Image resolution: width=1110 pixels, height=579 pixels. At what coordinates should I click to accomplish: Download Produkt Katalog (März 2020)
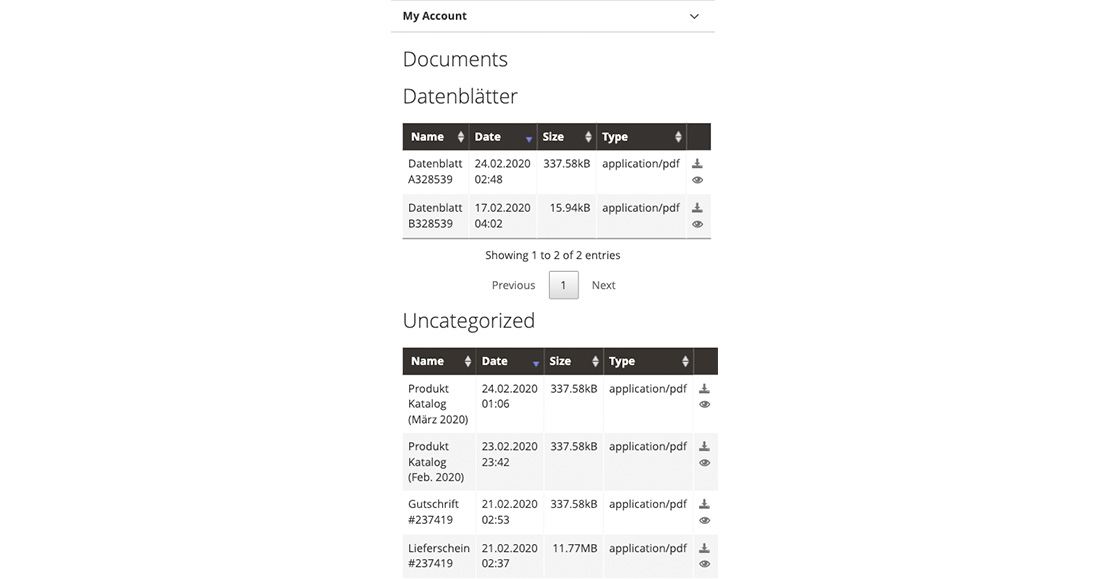[704, 388]
